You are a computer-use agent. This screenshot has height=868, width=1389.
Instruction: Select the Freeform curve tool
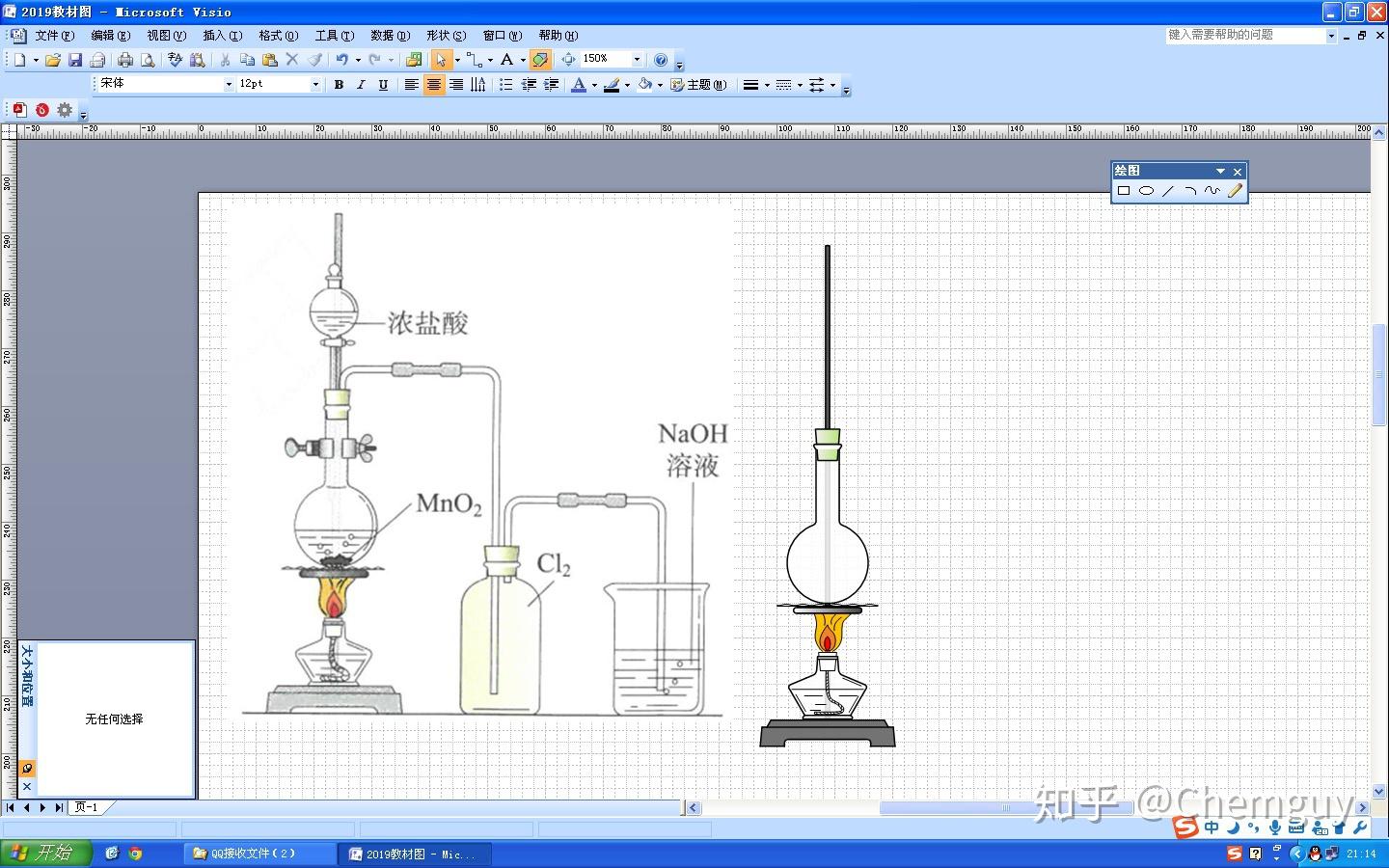[1212, 190]
